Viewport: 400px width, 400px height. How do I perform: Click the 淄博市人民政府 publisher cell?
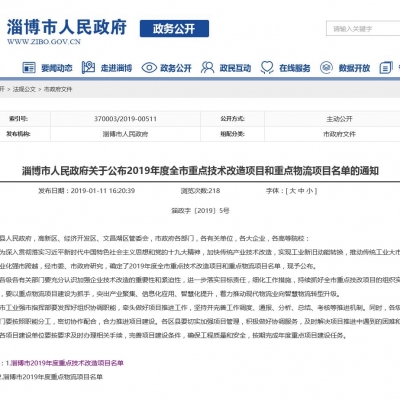pos(125,134)
